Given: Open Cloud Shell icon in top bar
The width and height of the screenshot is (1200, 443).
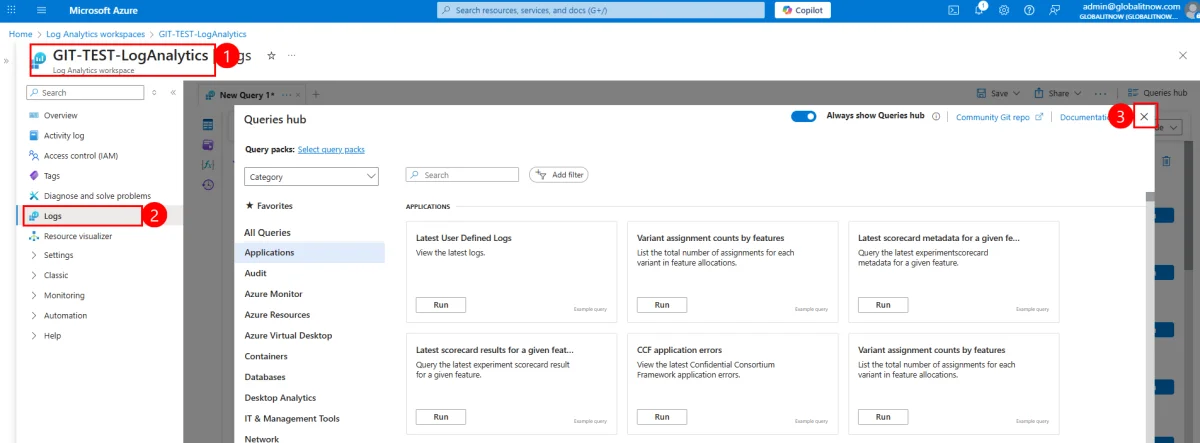Looking at the screenshot, I should 953,10.
